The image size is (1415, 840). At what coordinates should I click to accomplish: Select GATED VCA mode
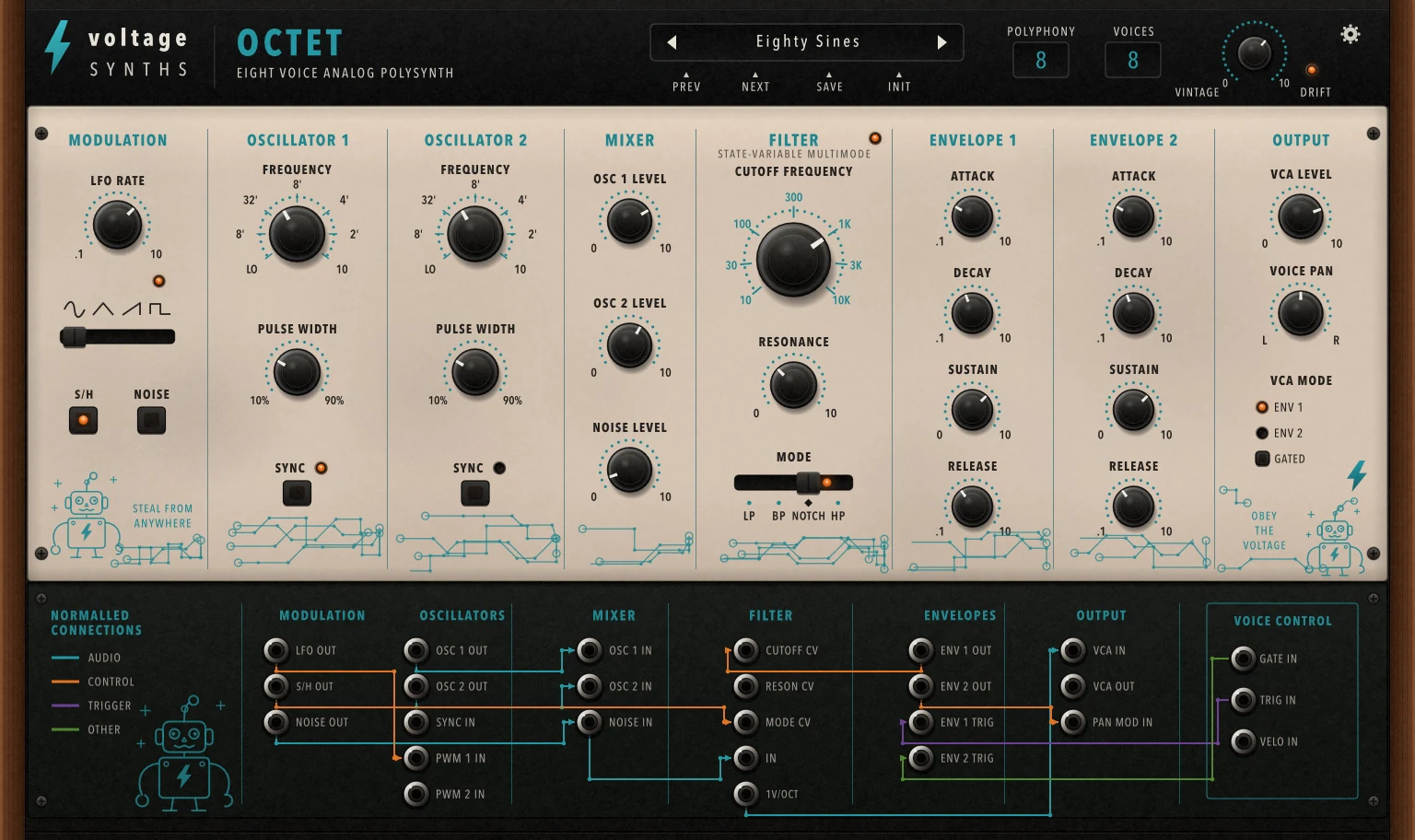1262,459
